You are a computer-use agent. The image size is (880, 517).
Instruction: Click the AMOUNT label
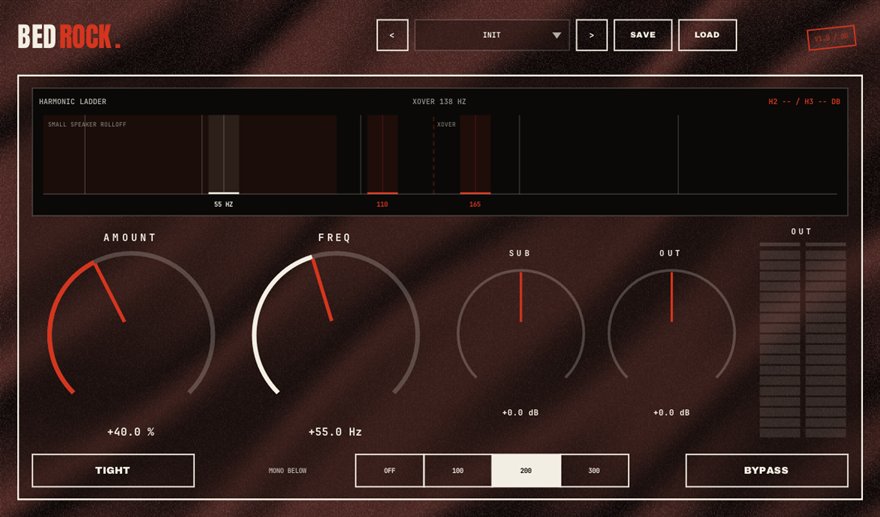[x=130, y=237]
